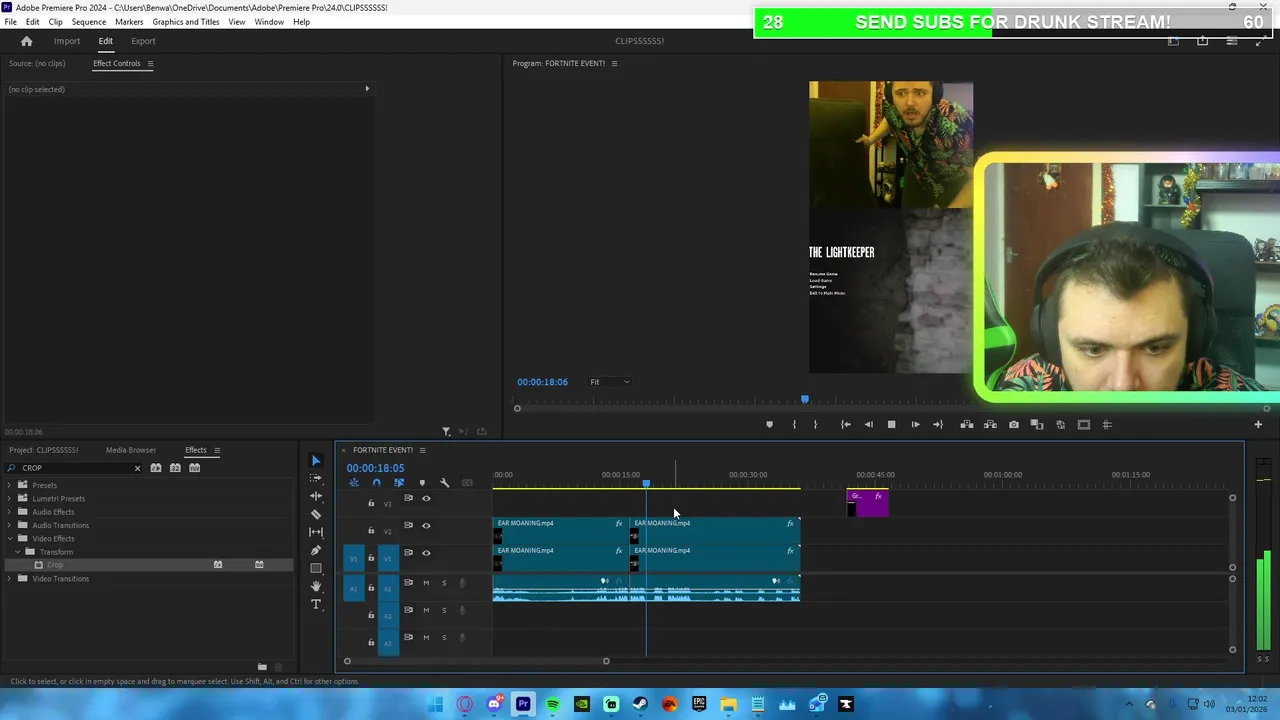Image resolution: width=1280 pixels, height=720 pixels.
Task: Open the File menu
Action: [x=10, y=22]
